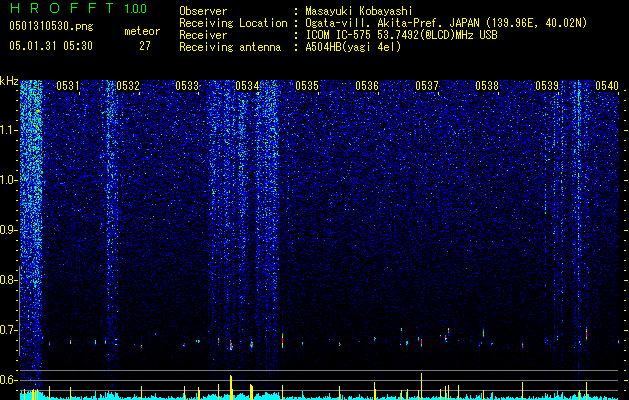Click the observer name Masayuki Kobayashi
The image size is (629, 400).
[x=359, y=11]
